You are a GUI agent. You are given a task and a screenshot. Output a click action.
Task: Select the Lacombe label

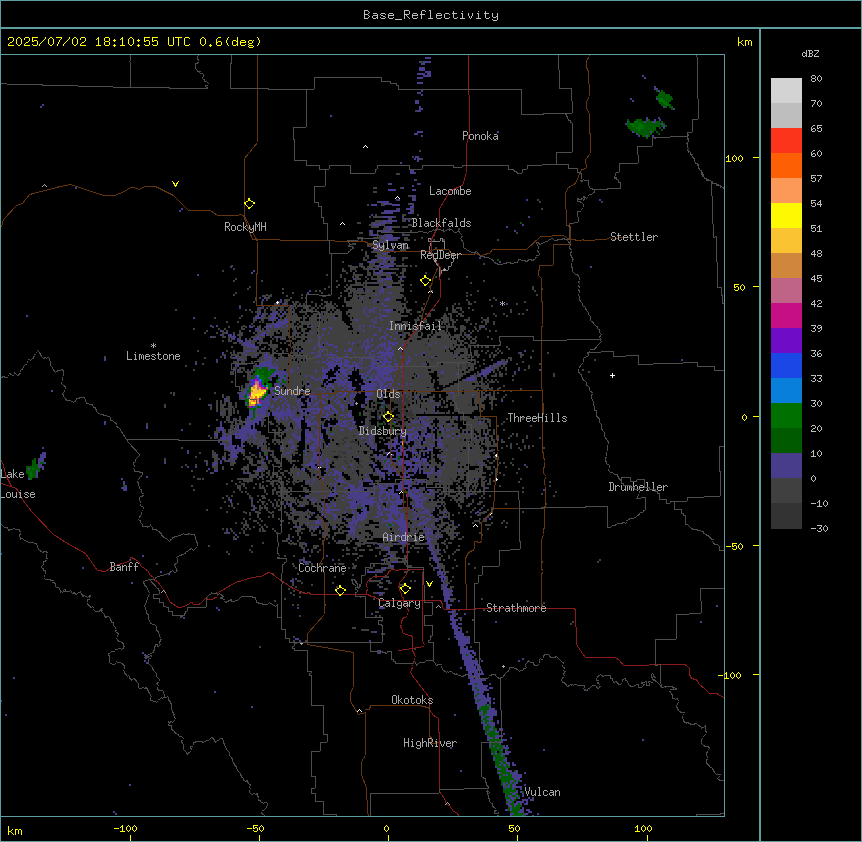click(450, 191)
